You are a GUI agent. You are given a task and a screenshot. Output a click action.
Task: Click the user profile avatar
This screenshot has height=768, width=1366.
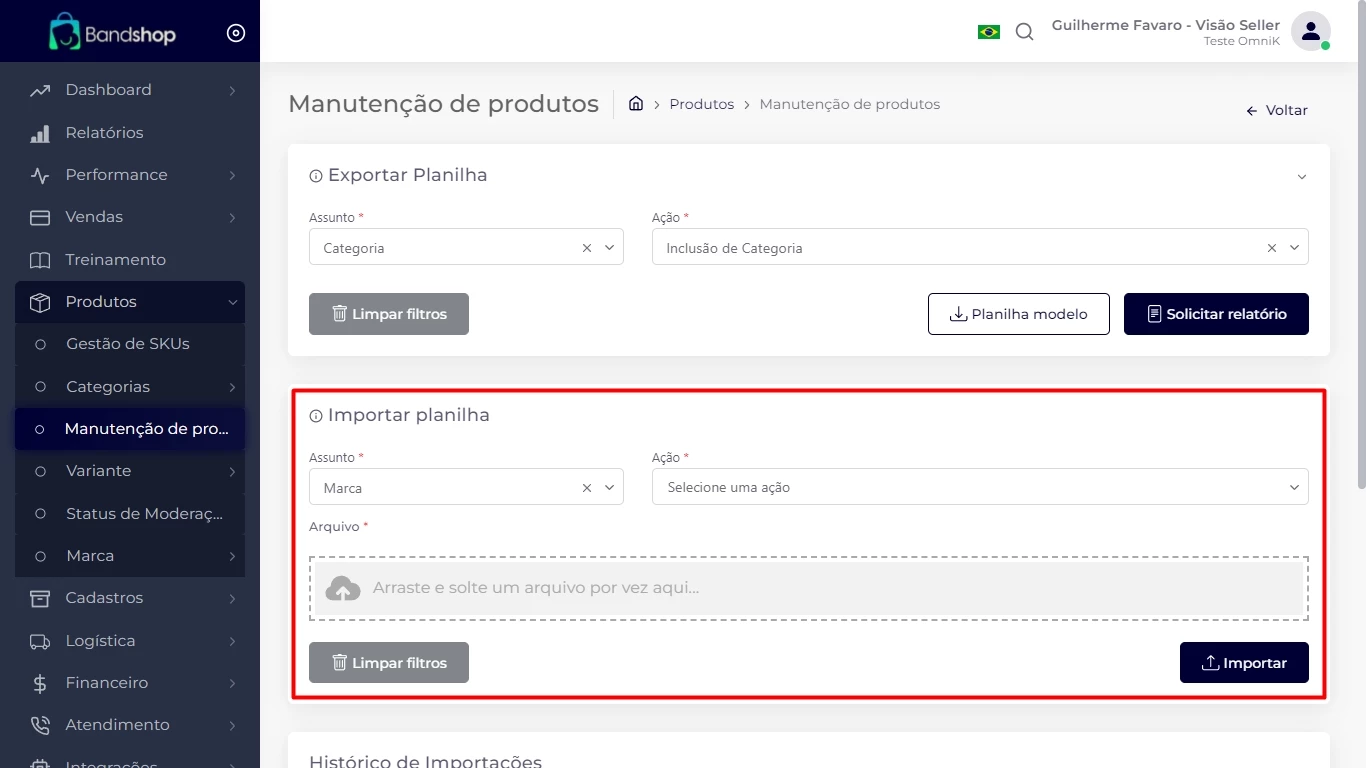(1310, 31)
